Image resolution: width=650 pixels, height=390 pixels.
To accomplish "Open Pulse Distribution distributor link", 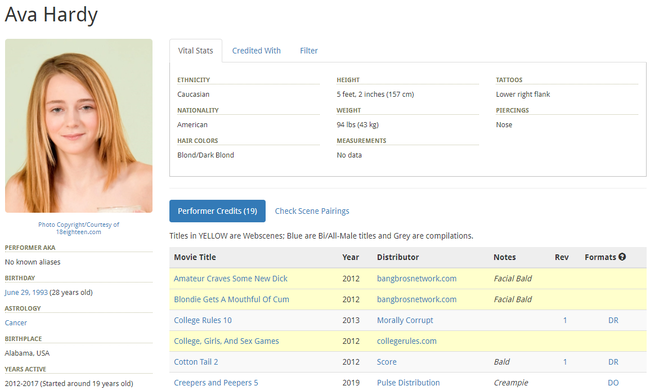I will [x=408, y=383].
